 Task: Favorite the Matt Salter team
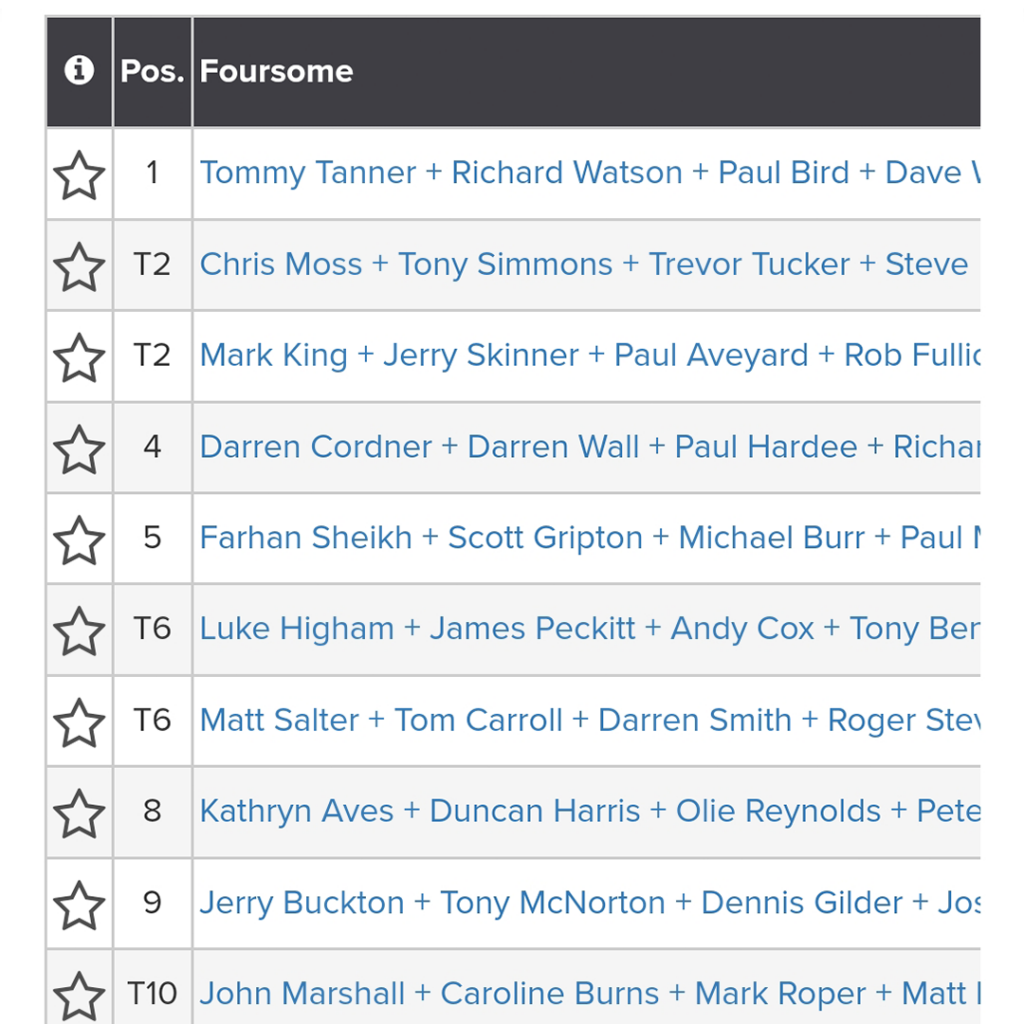[79, 722]
